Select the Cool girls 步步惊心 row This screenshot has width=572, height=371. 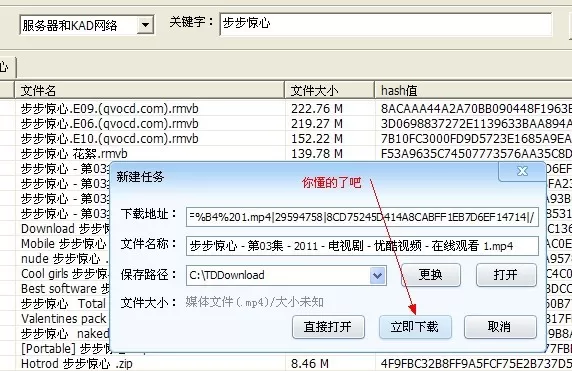point(65,274)
